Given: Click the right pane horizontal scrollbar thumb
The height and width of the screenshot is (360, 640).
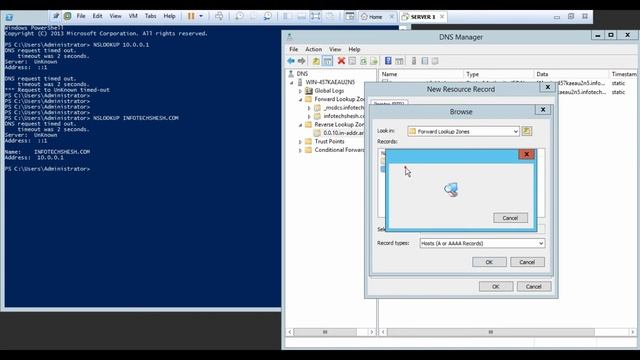Looking at the screenshot, I should (491, 332).
